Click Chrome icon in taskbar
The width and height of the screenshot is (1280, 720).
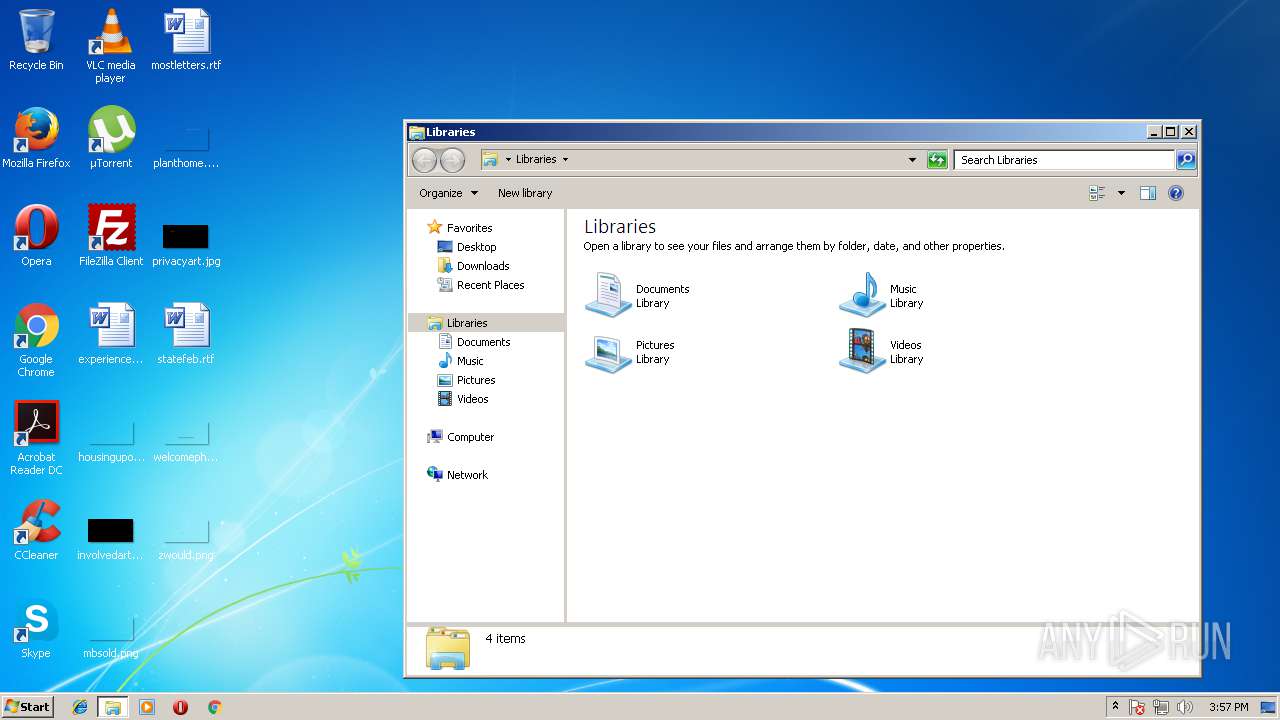tap(214, 707)
